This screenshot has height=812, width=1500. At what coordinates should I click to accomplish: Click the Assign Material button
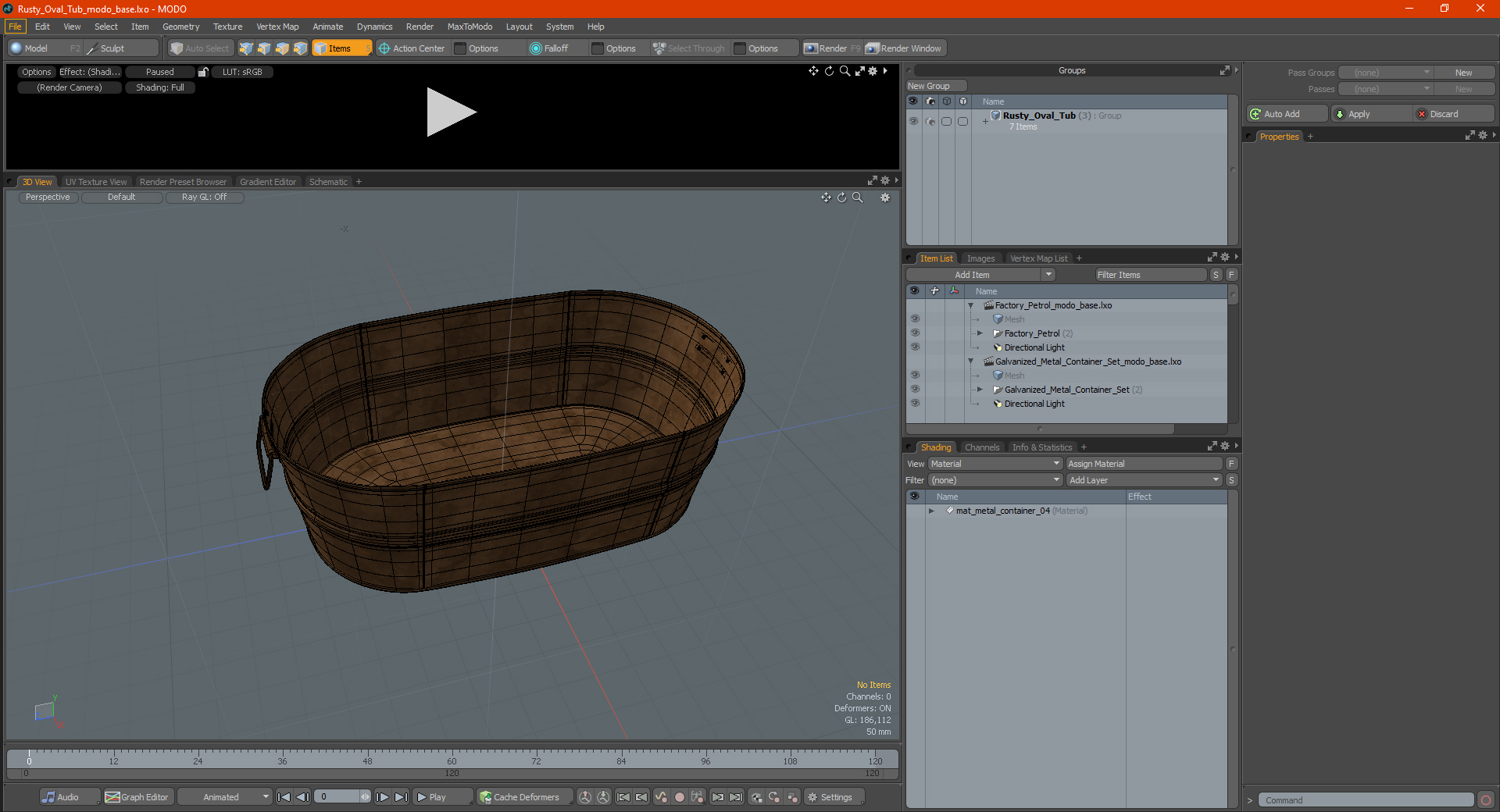pos(1144,464)
